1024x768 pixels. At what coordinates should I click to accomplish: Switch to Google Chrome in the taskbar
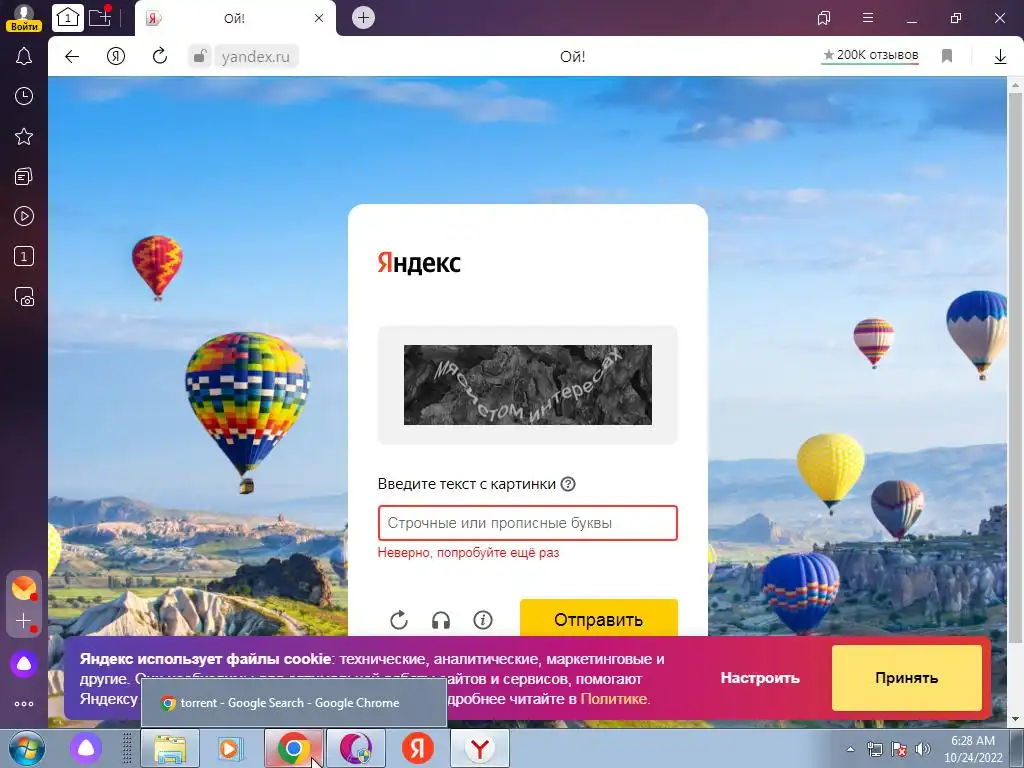(x=294, y=748)
